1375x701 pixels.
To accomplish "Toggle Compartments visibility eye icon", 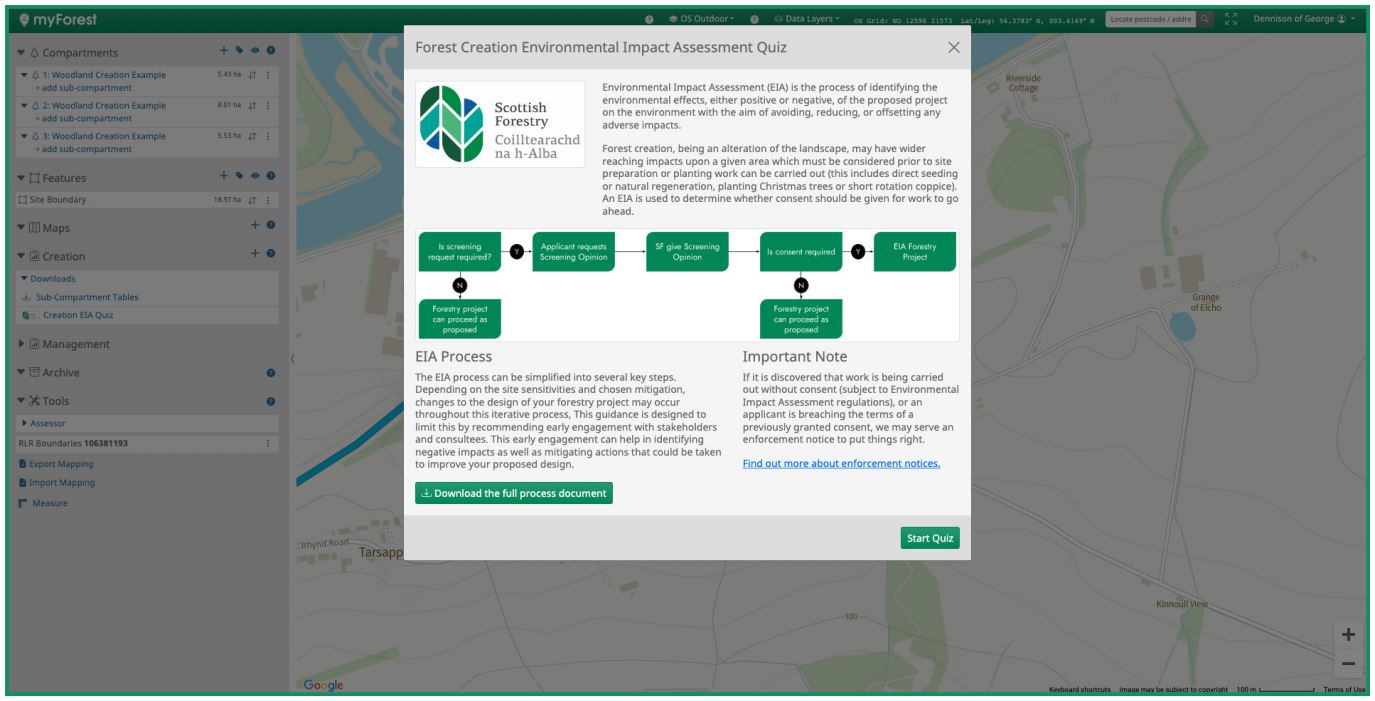I will (255, 51).
